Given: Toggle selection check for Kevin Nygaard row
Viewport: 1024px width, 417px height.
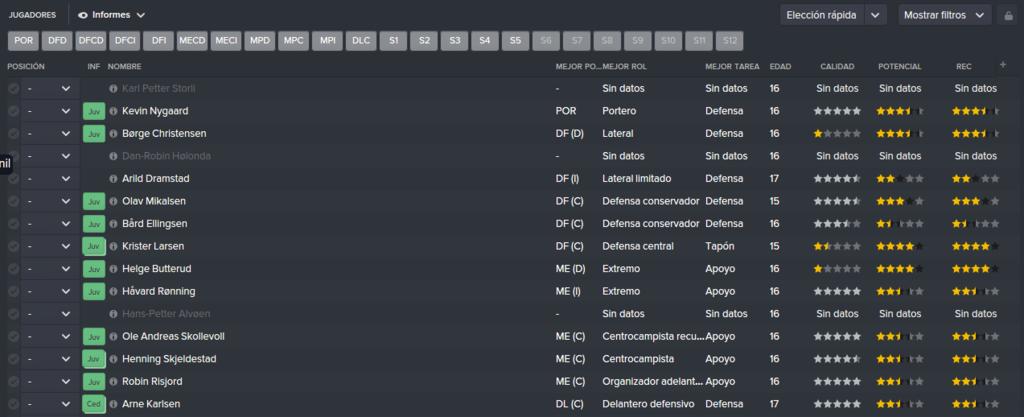Looking at the screenshot, I should click(13, 111).
